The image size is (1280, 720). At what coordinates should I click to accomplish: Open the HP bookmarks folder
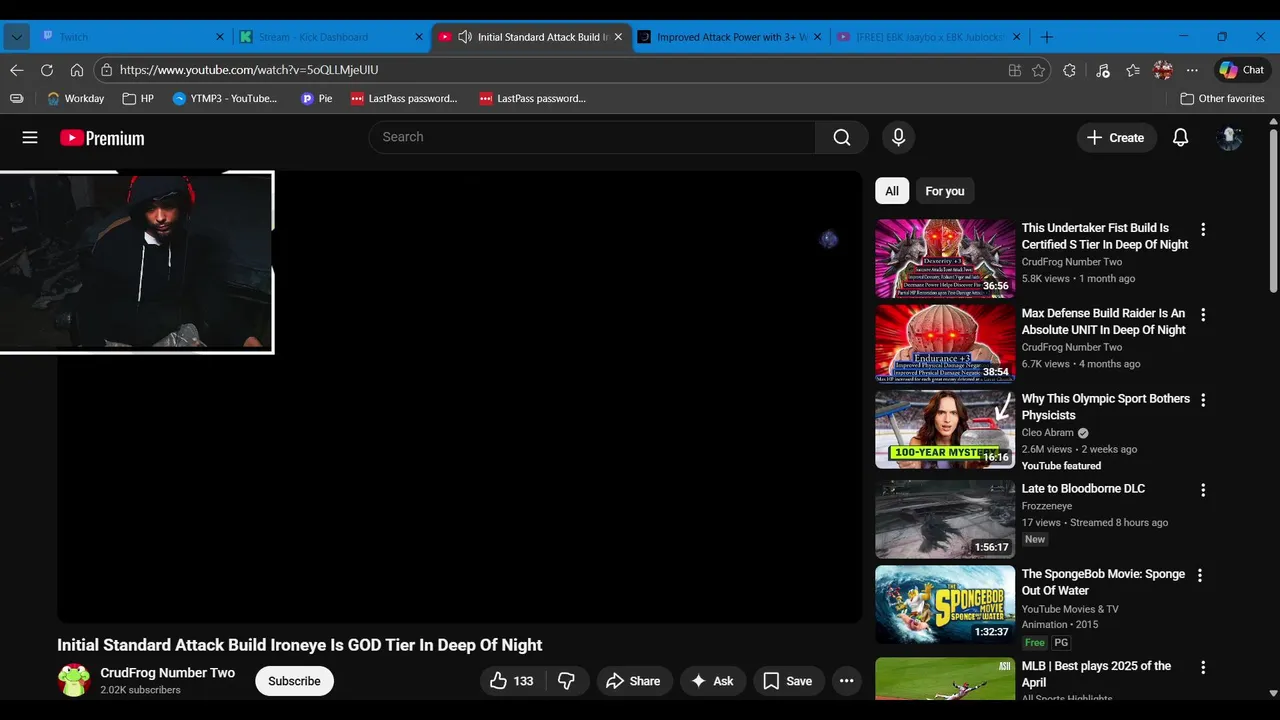click(138, 99)
